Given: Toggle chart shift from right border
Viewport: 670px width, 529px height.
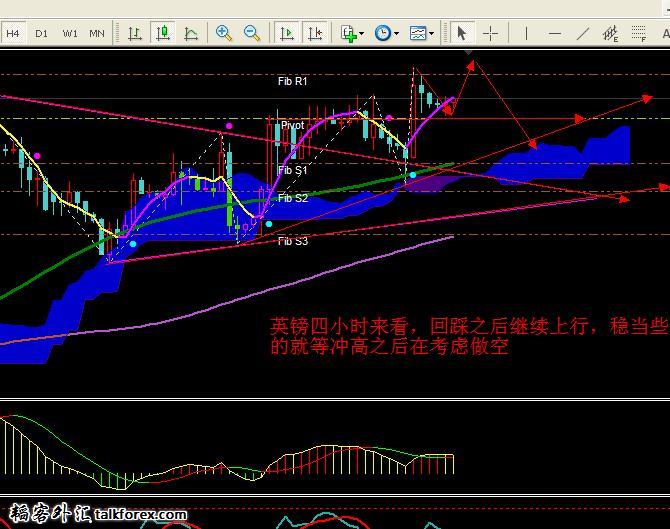Looking at the screenshot, I should tap(315, 33).
